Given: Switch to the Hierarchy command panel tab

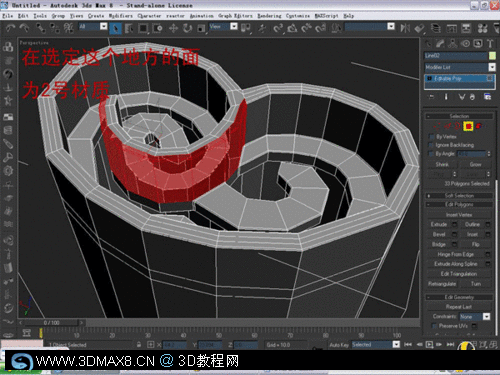Looking at the screenshot, I should pos(453,44).
